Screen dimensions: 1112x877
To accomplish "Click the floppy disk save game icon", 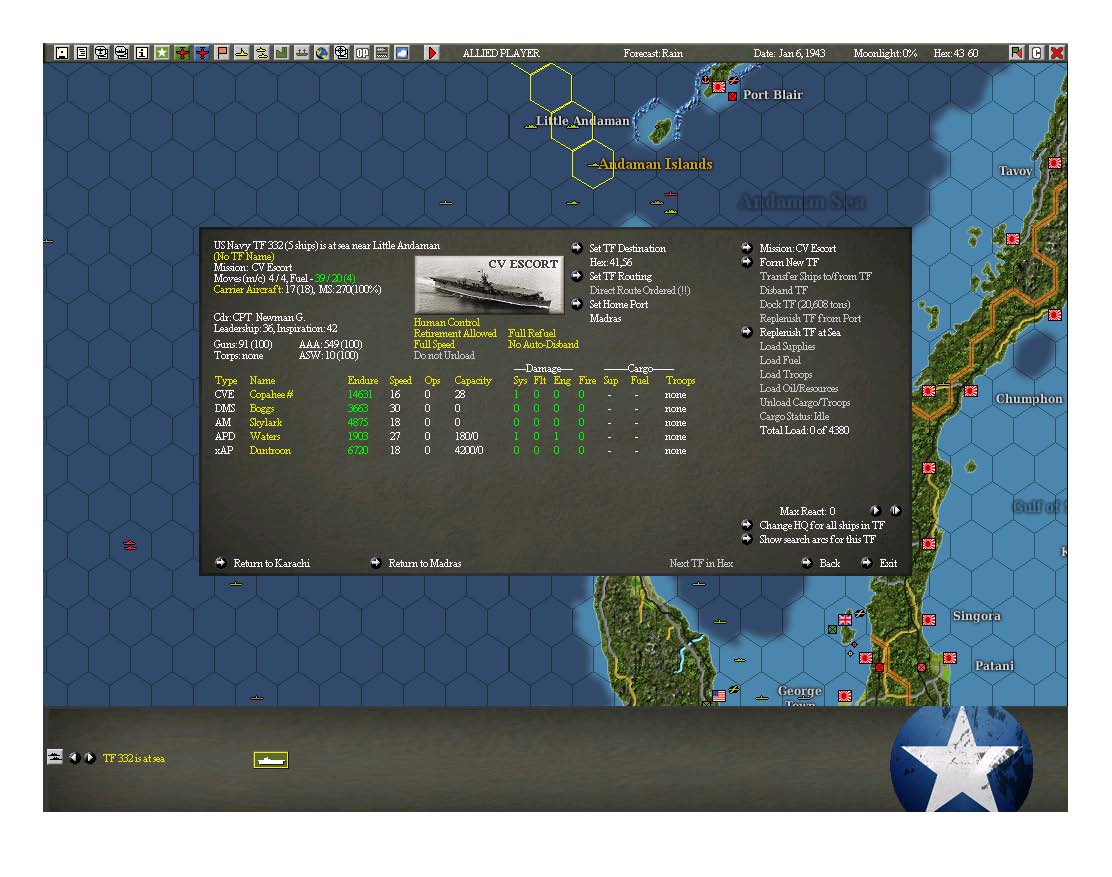I will pyautogui.click(x=62, y=53).
